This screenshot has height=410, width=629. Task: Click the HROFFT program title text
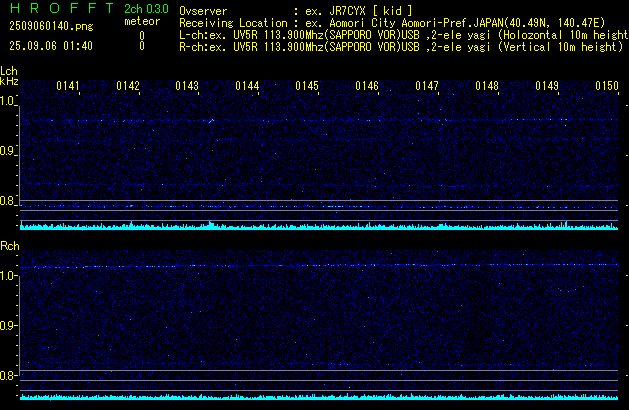coord(62,8)
